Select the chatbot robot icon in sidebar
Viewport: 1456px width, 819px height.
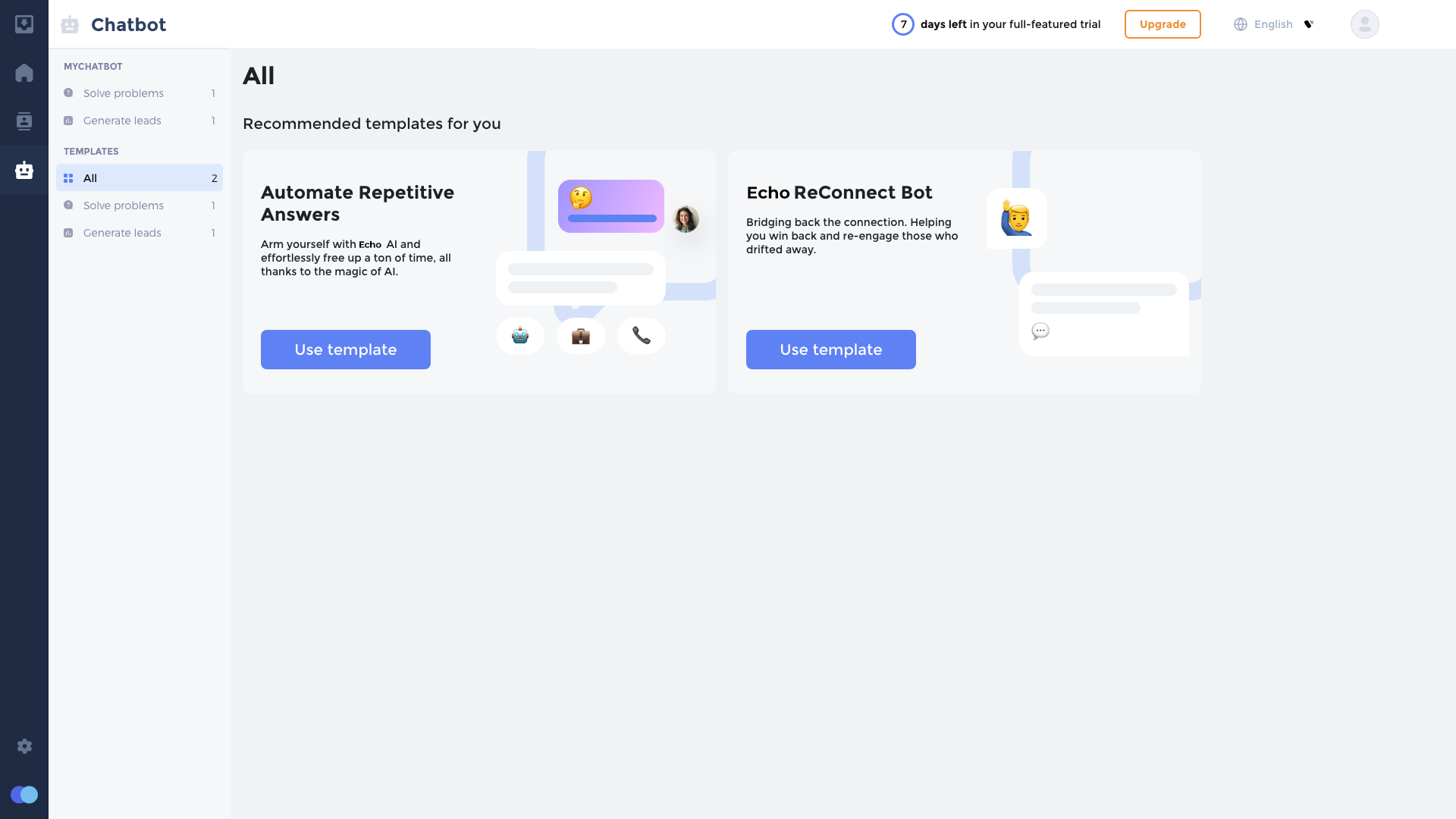click(x=24, y=170)
